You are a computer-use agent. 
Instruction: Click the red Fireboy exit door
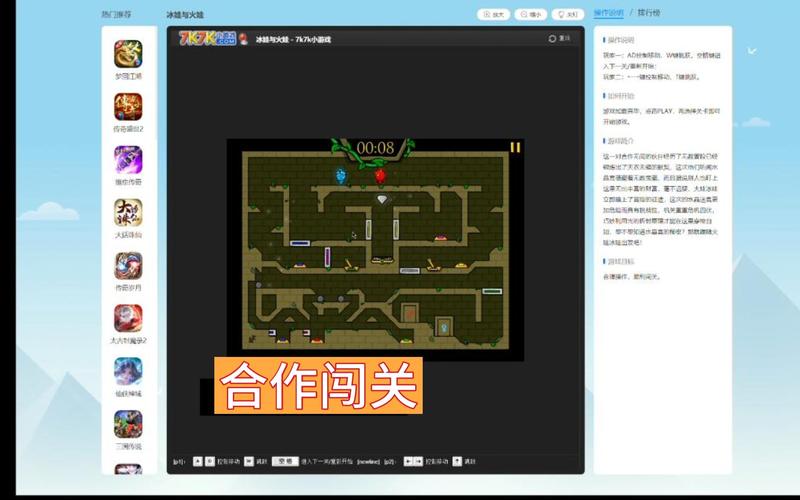[409, 313]
